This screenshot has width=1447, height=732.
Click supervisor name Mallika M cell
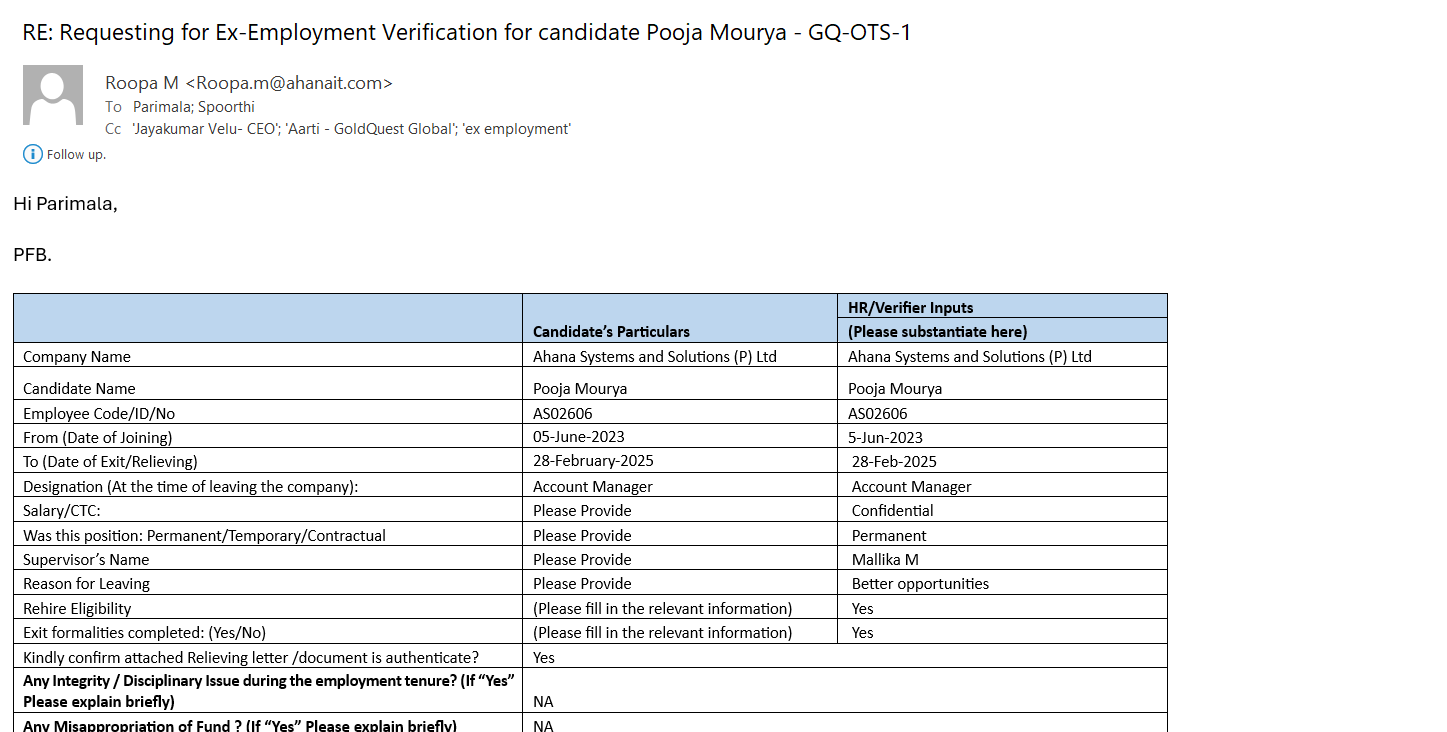coord(885,559)
